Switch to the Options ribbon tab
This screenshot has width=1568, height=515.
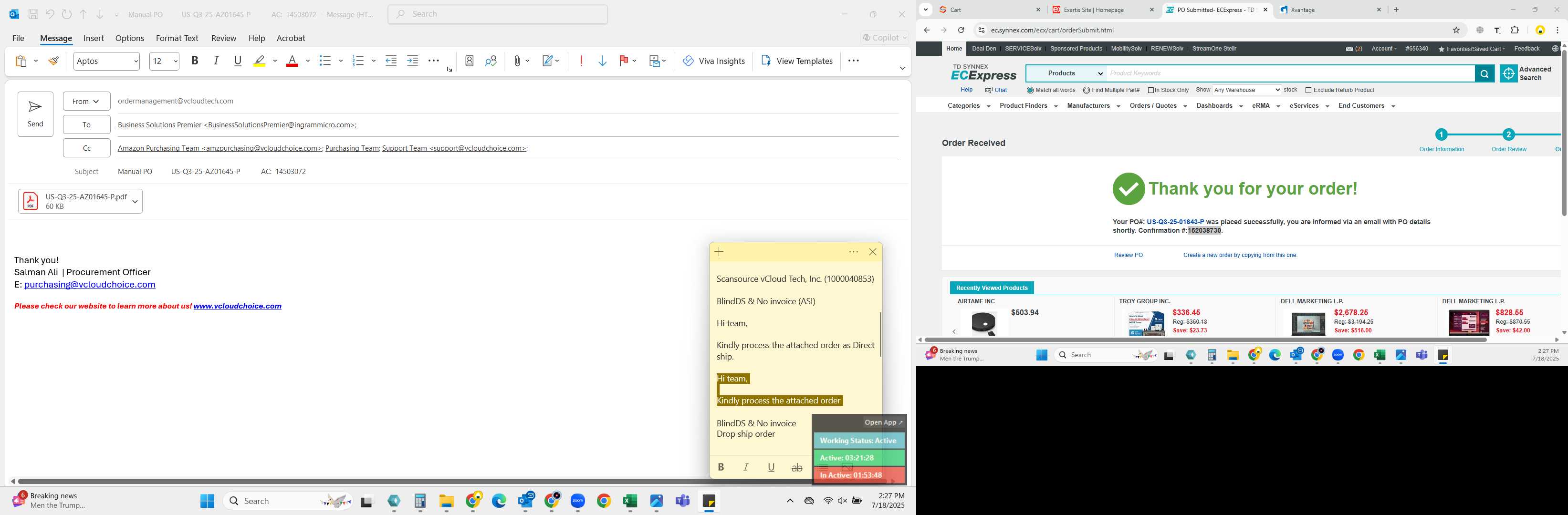(x=130, y=38)
